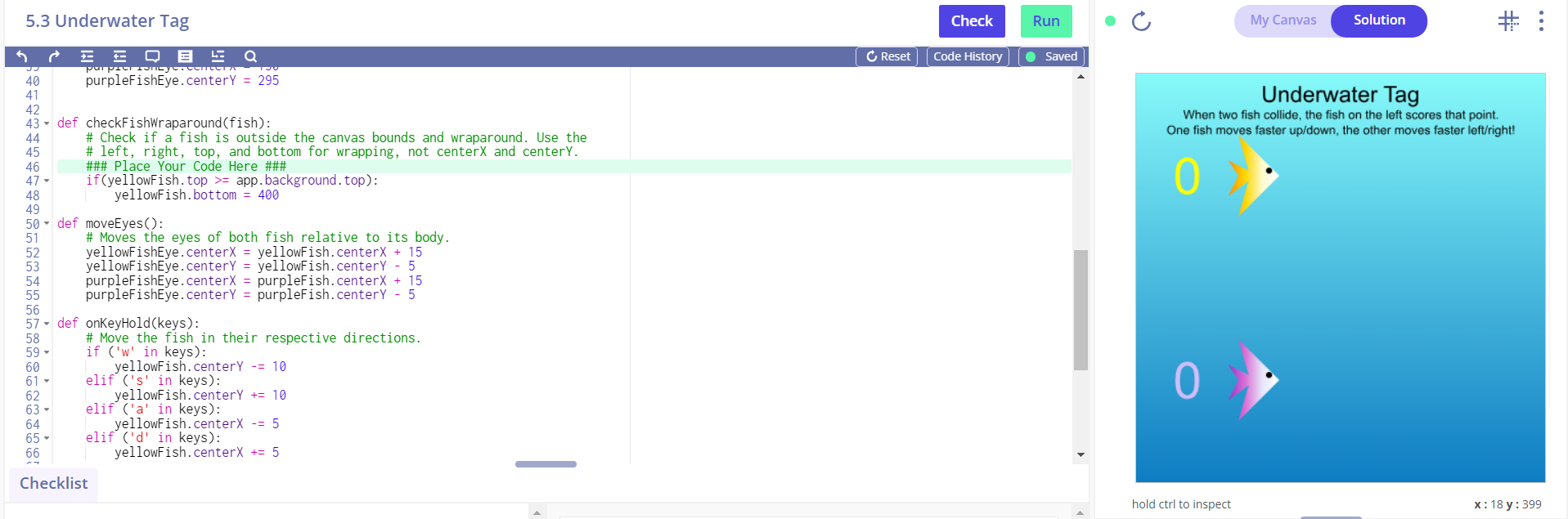Viewport: 1568px width, 519px height.
Task: Click the editor vertical scrollbar thumb
Action: (1081, 310)
